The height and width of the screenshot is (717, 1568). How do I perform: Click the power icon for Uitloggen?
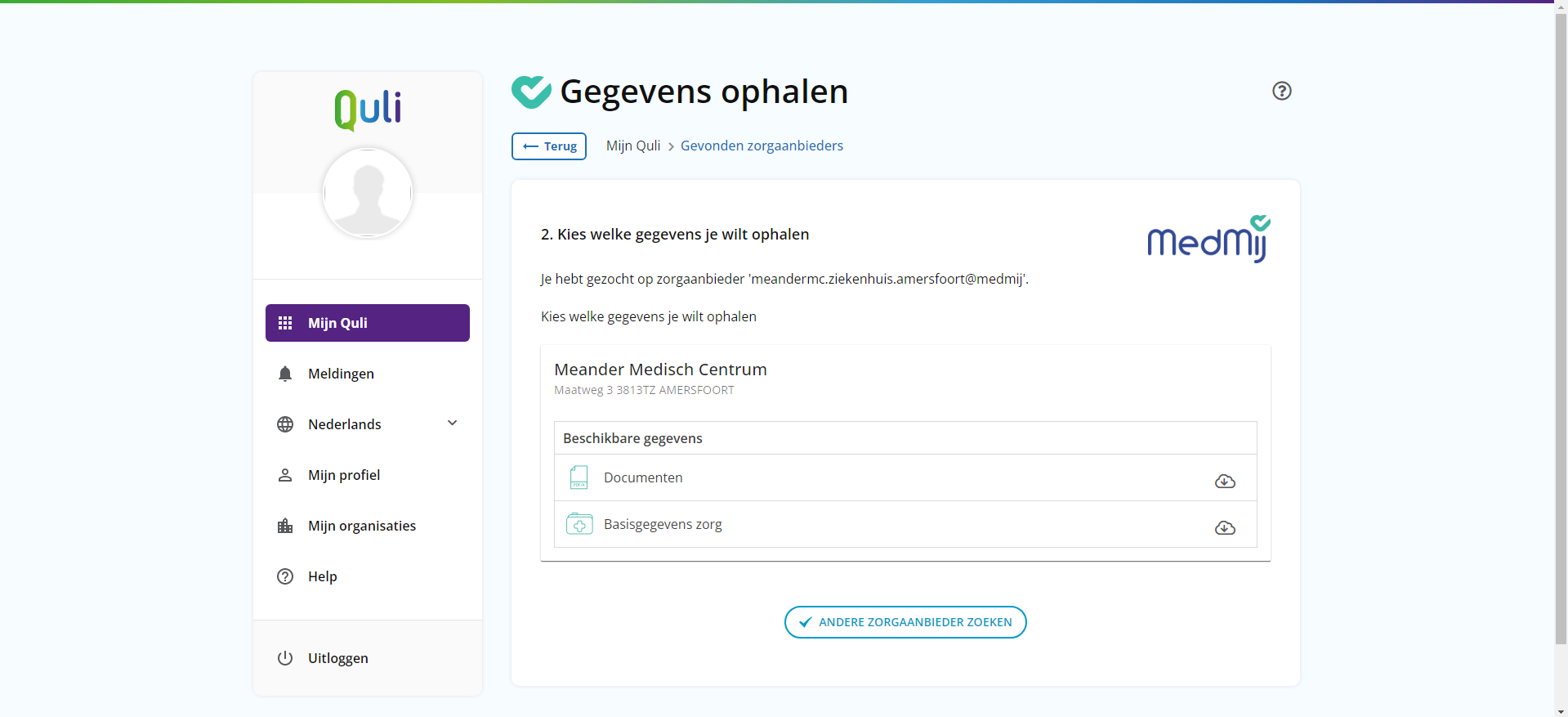pos(285,658)
